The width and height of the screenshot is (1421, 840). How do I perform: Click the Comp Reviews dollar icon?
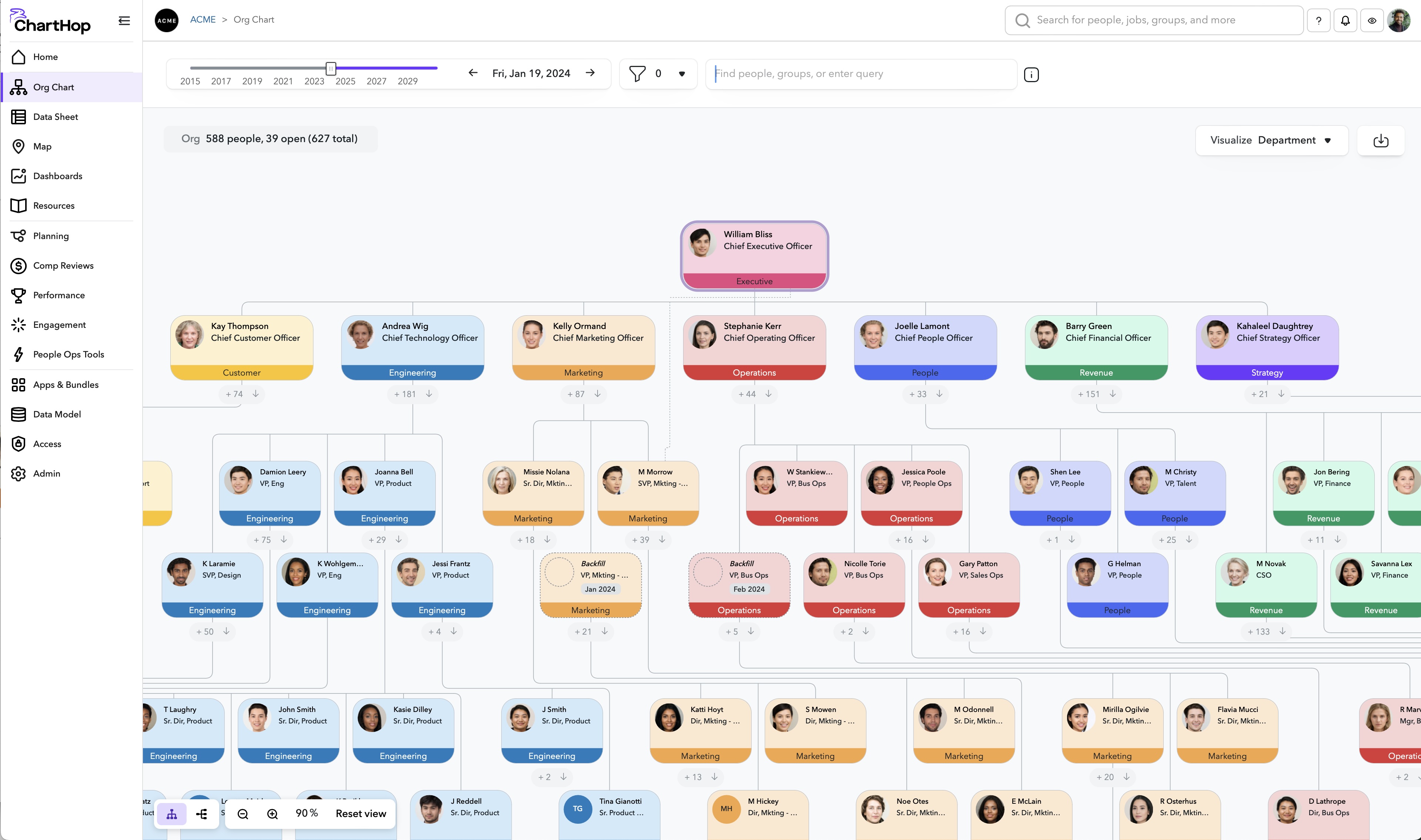click(19, 265)
